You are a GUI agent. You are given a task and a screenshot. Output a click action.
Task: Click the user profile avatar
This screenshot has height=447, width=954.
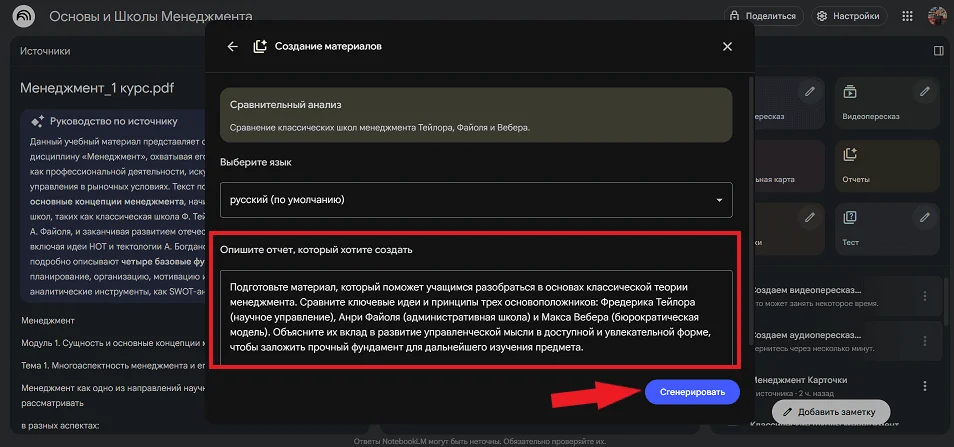coord(937,16)
